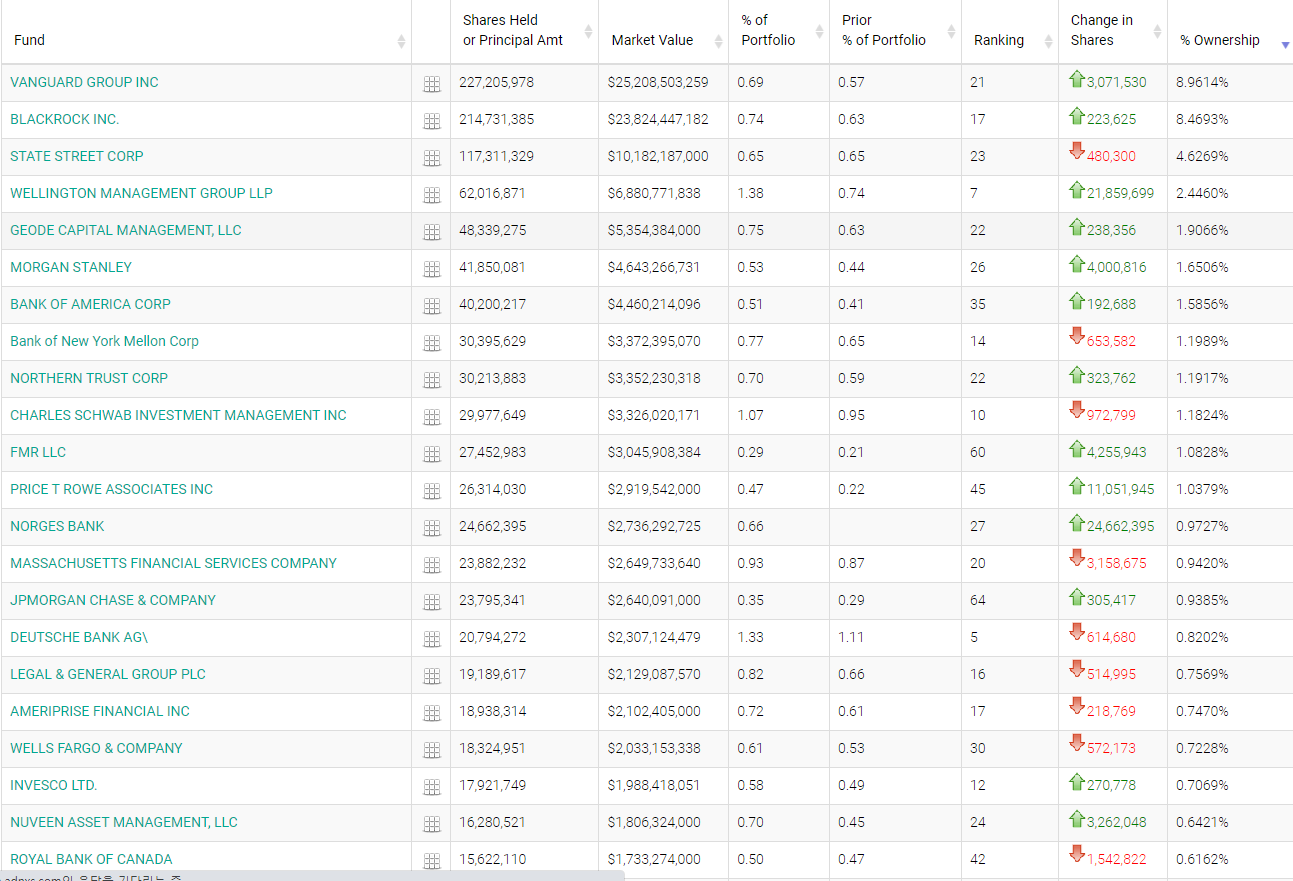Sort by Shares Held or Principal Amt

click(524, 31)
